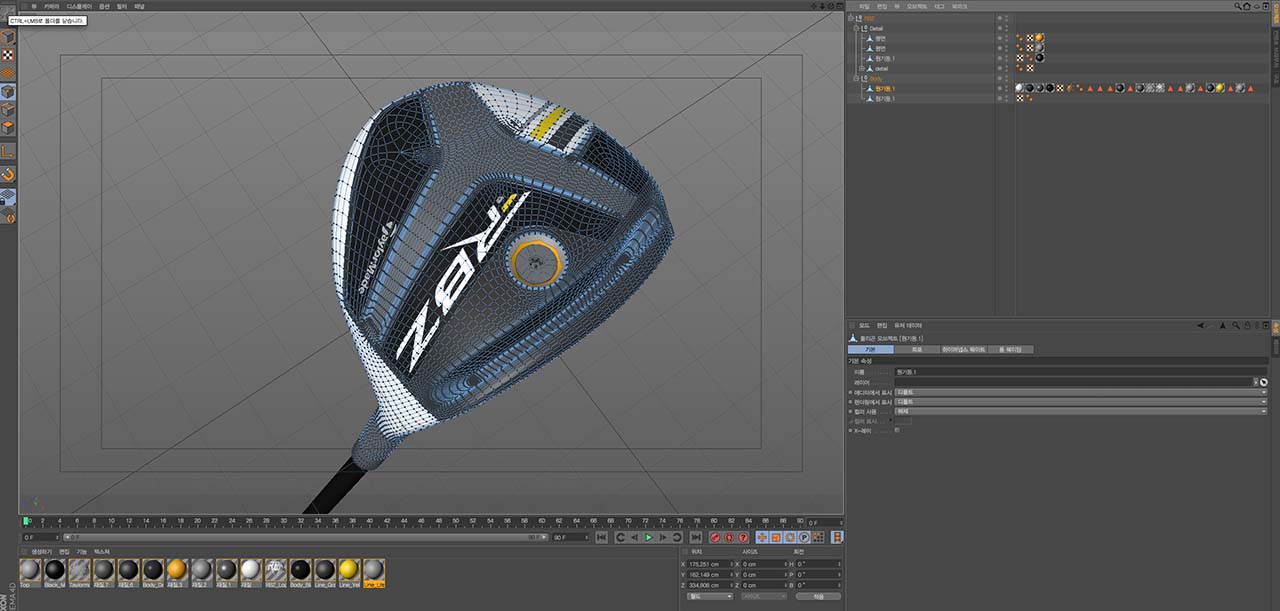The width and height of the screenshot is (1280, 611).
Task: Toggle Autokeying red button
Action: (x=729, y=537)
